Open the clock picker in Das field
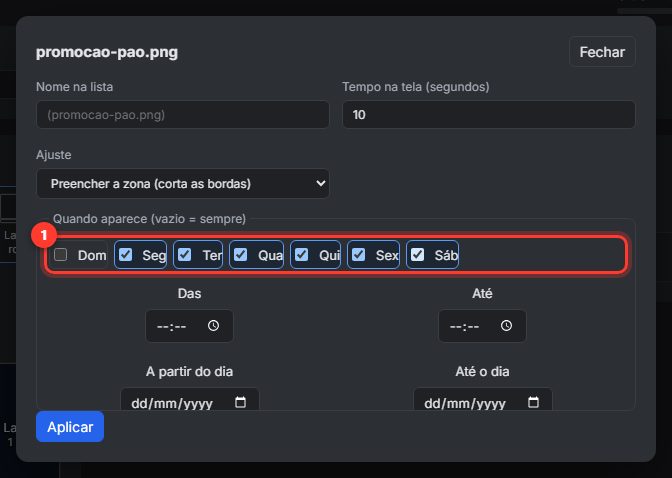This screenshot has height=478, width=672. tap(213, 326)
